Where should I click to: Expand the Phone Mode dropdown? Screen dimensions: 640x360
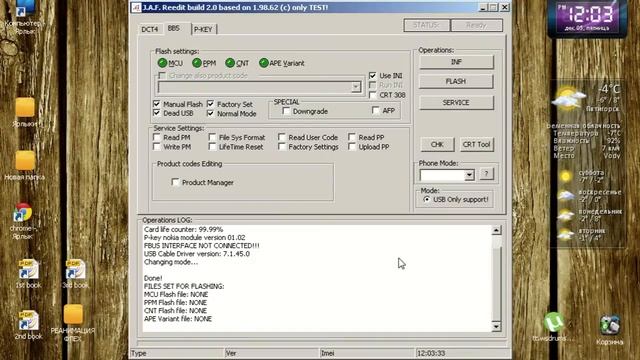469,175
